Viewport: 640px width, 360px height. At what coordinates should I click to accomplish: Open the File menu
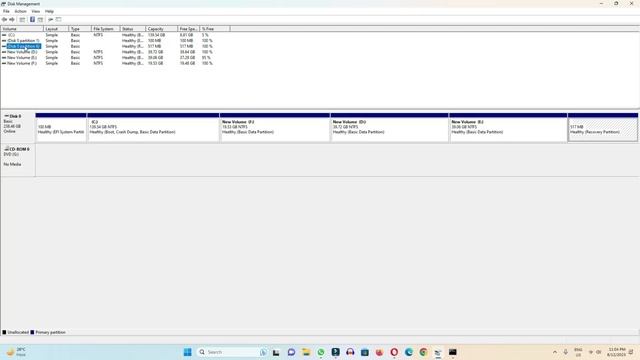tap(6, 11)
